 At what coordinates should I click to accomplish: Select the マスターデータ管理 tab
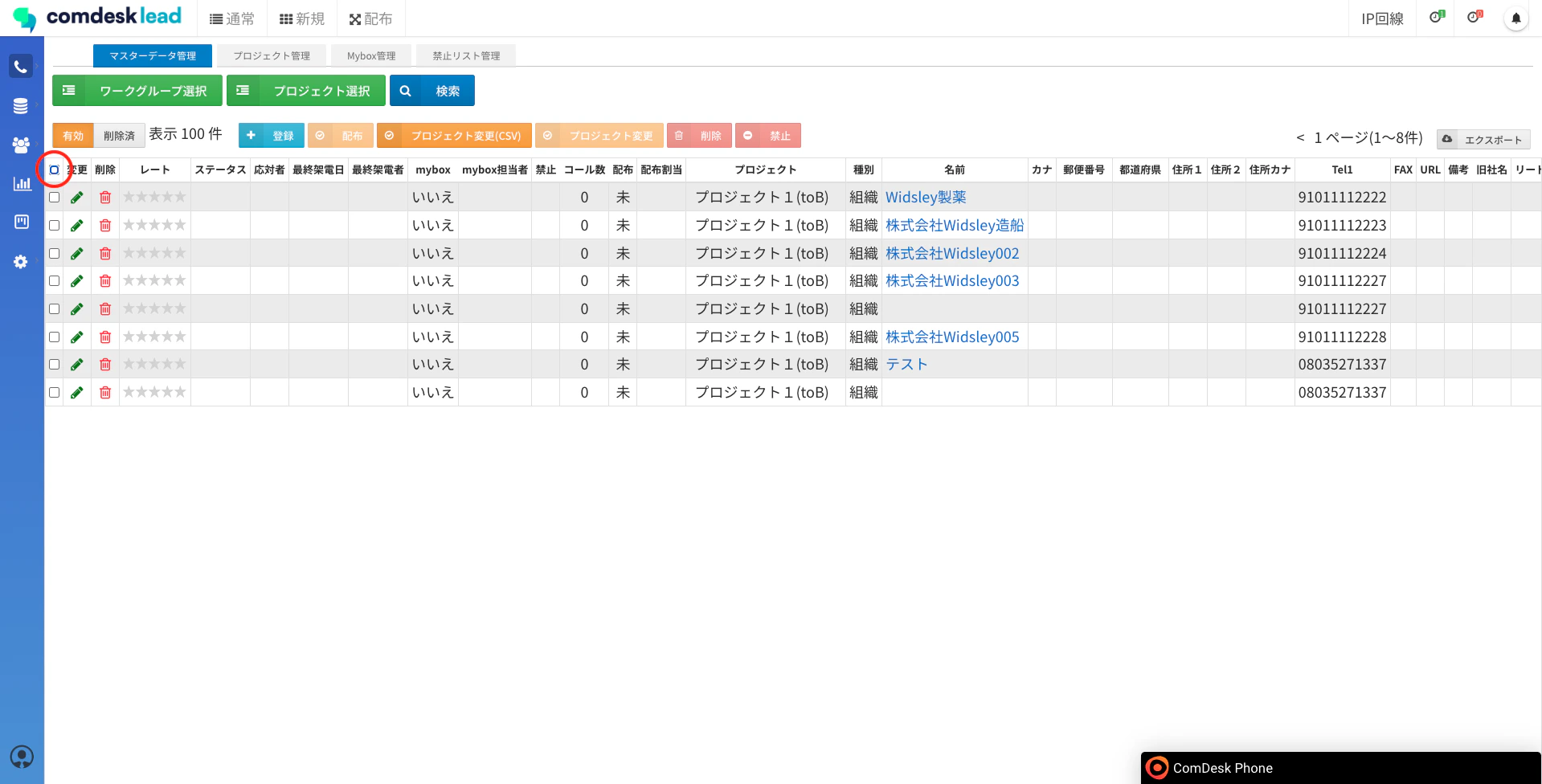click(x=153, y=55)
